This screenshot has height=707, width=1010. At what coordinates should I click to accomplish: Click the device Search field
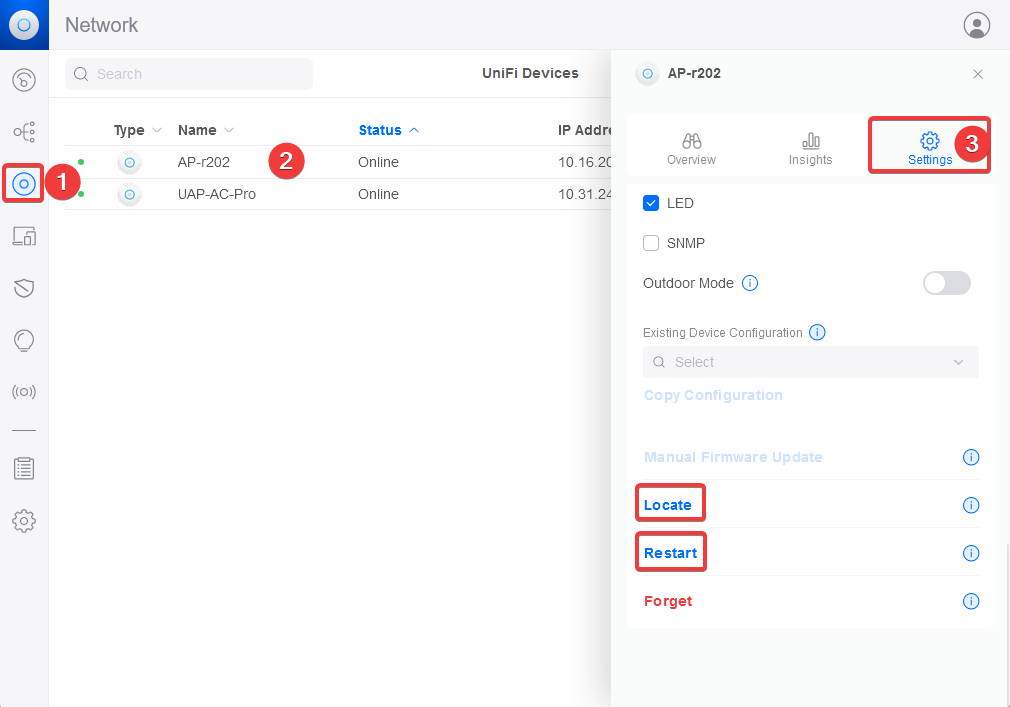[x=189, y=74]
